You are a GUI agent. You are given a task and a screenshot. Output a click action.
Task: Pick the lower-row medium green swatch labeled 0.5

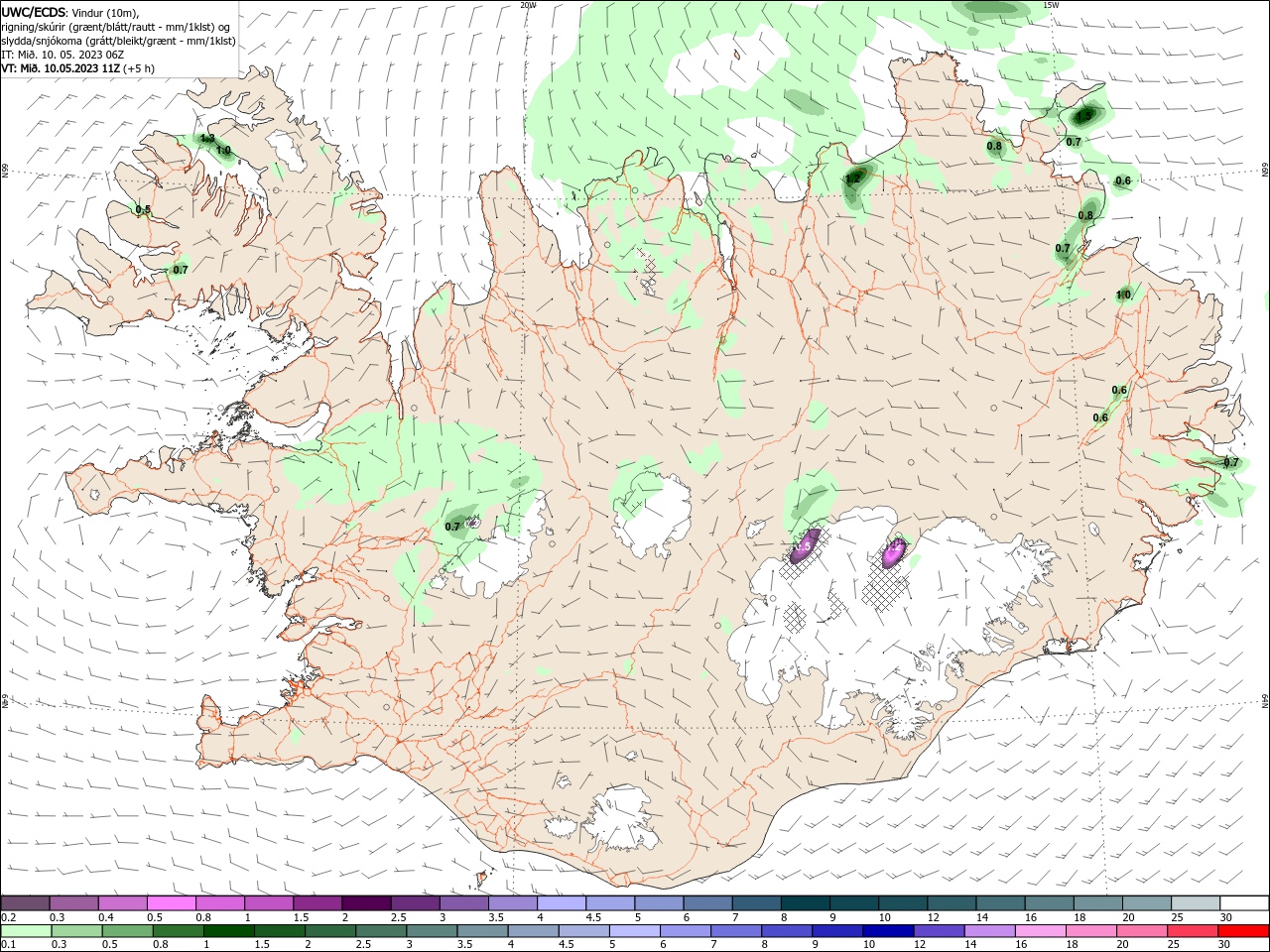coord(127,931)
